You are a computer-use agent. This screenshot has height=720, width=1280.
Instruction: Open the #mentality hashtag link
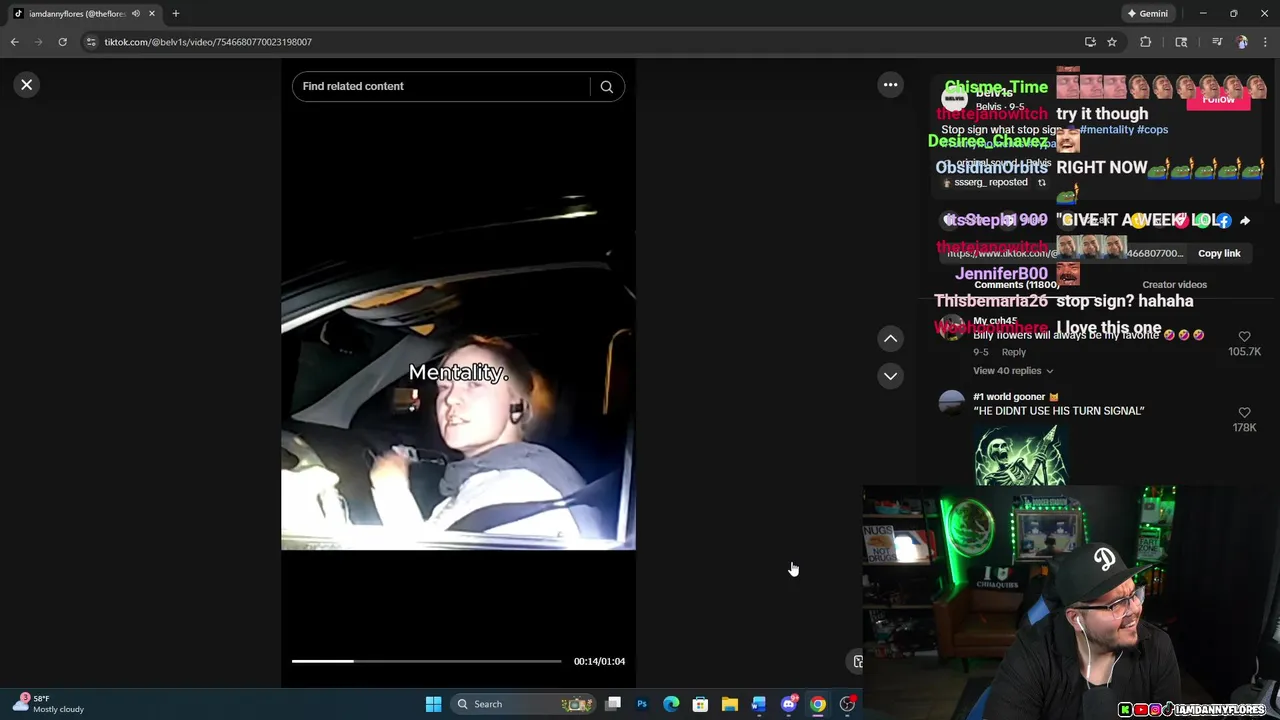[1106, 130]
